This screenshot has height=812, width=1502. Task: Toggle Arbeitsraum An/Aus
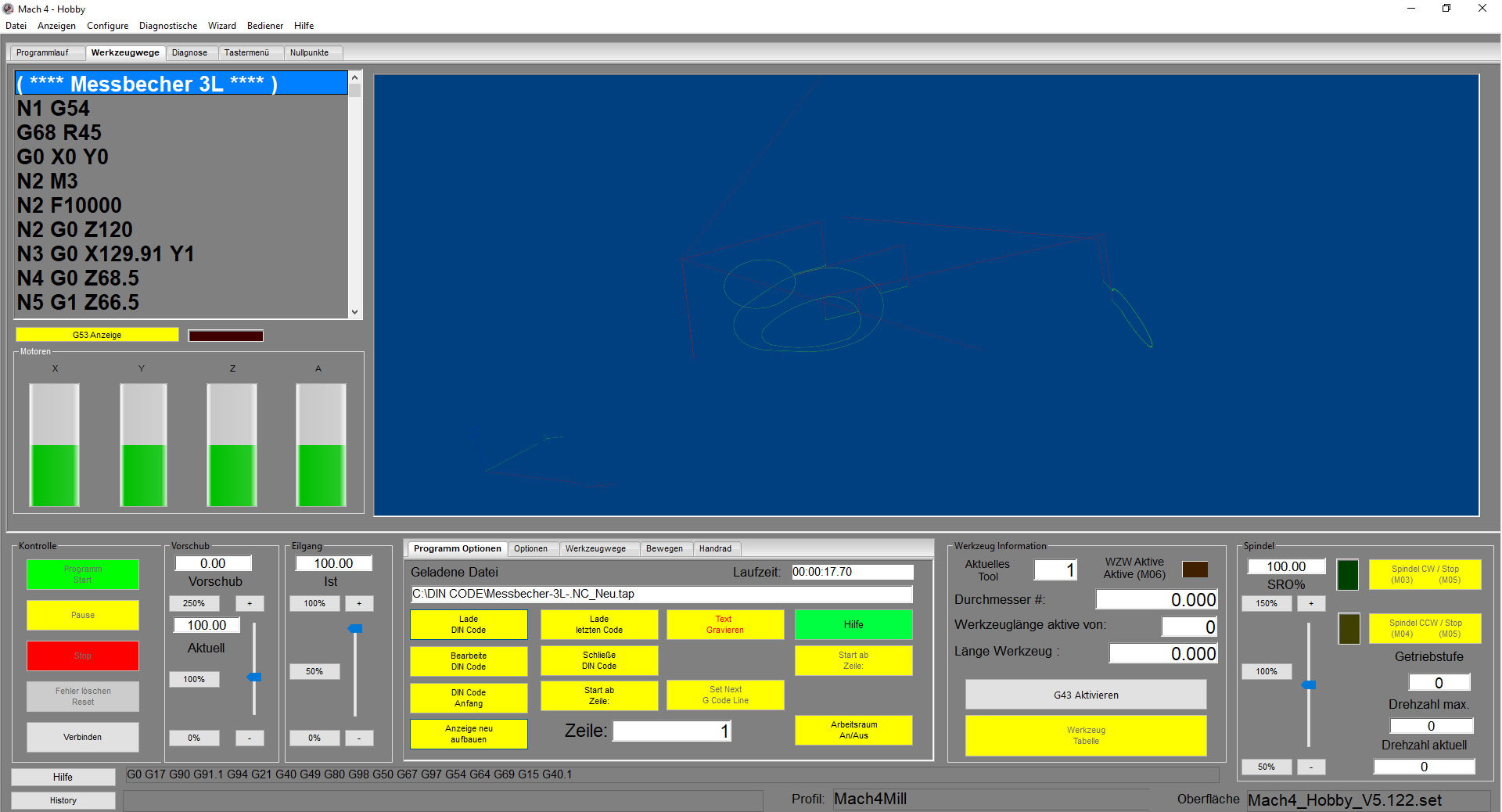(x=853, y=730)
